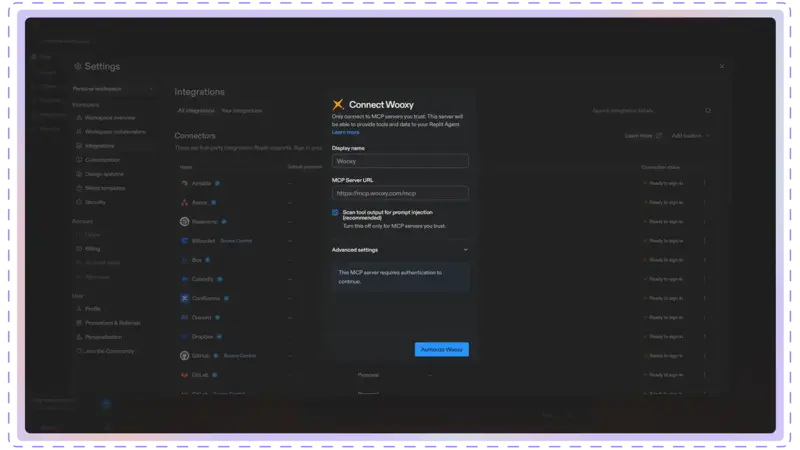
Task: Switch to the All integrations tab
Action: click(196, 111)
